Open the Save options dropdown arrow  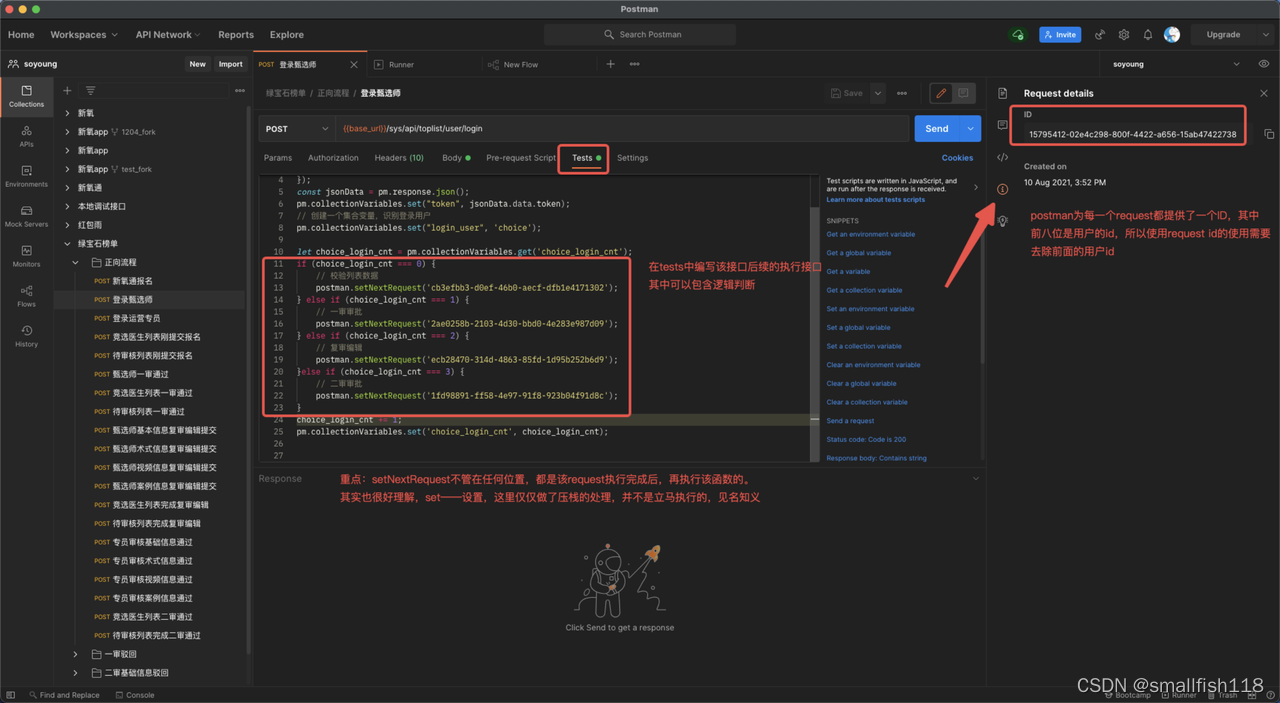[878, 93]
